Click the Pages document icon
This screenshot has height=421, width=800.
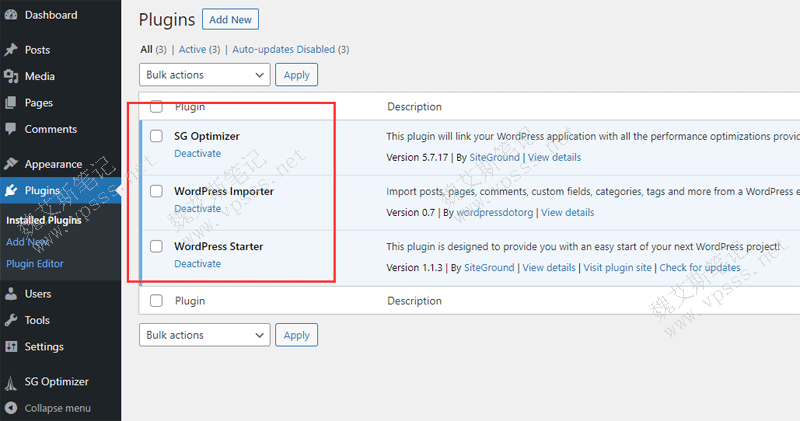pos(11,103)
